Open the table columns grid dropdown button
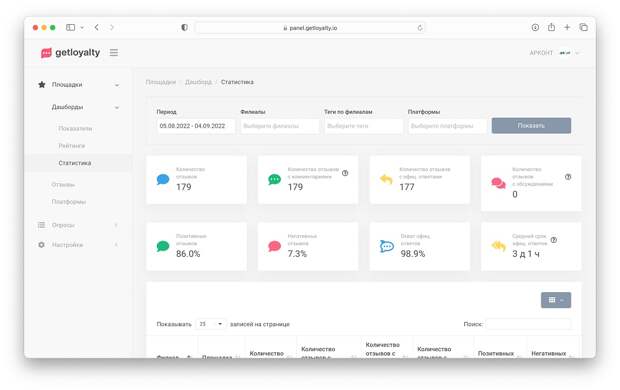Image resolution: width=620 pixels, height=390 pixels. tap(556, 300)
